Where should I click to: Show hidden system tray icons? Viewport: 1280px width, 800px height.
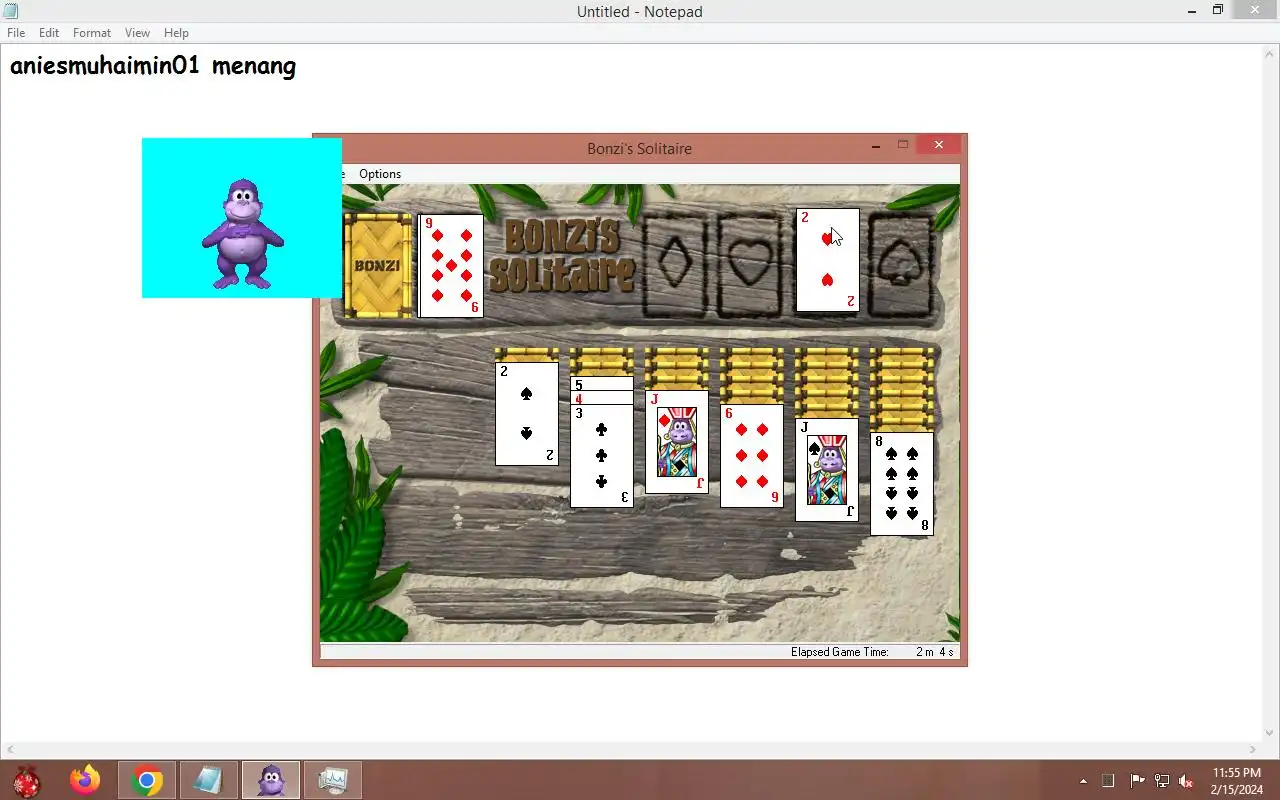coord(1083,781)
